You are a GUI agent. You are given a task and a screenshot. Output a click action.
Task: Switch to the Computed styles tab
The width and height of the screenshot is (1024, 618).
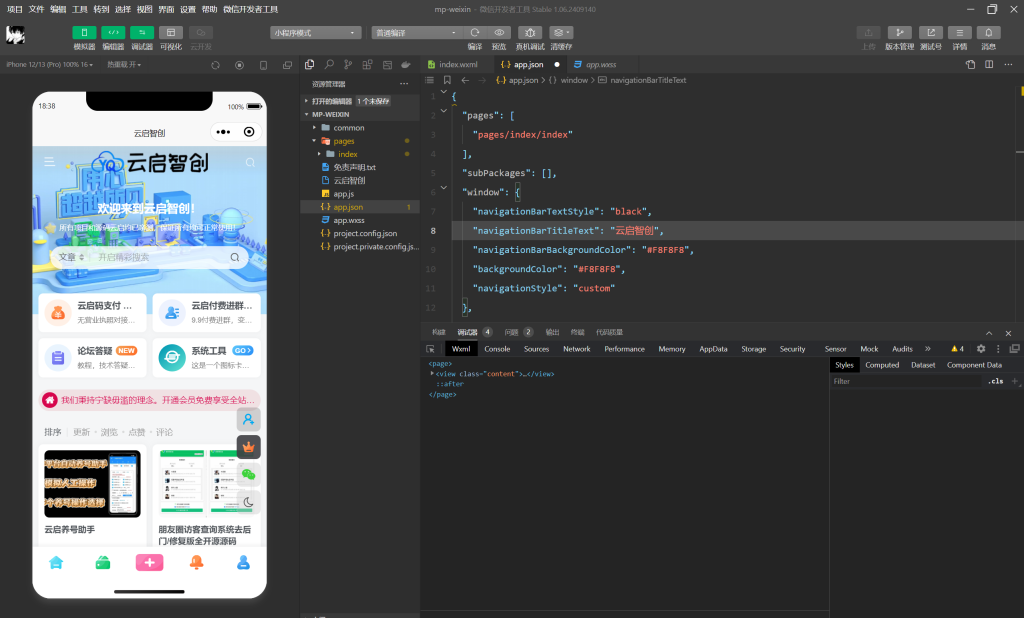(x=882, y=365)
